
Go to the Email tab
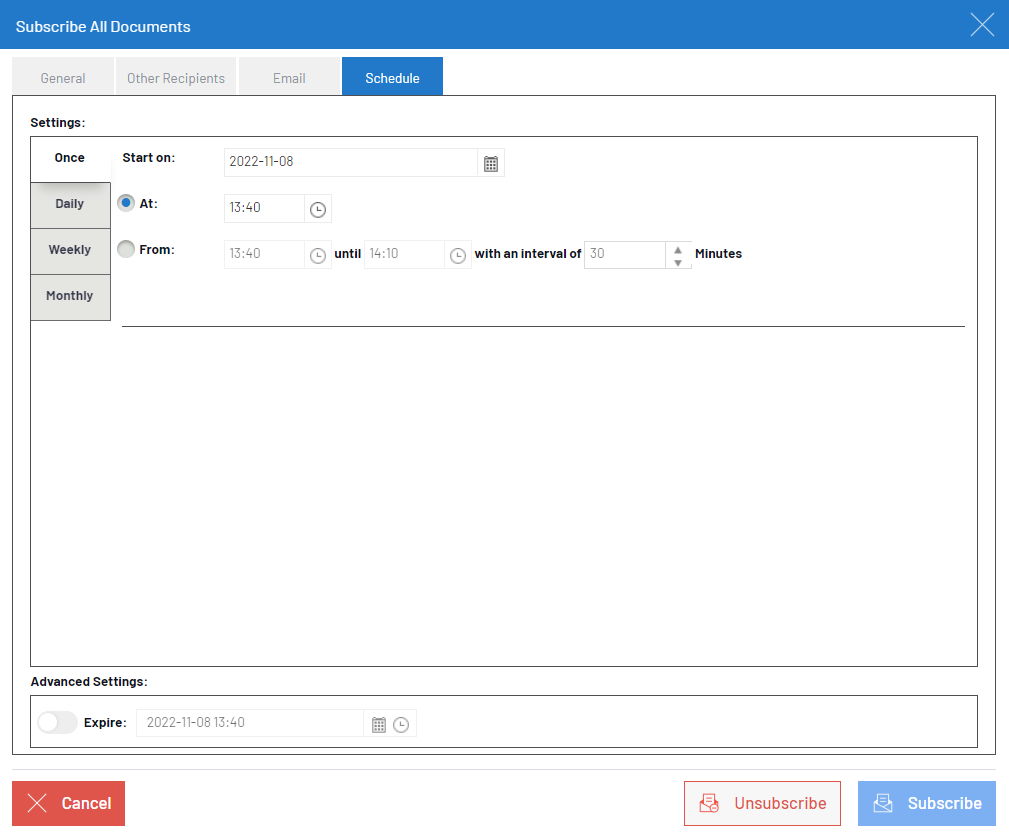click(x=289, y=78)
